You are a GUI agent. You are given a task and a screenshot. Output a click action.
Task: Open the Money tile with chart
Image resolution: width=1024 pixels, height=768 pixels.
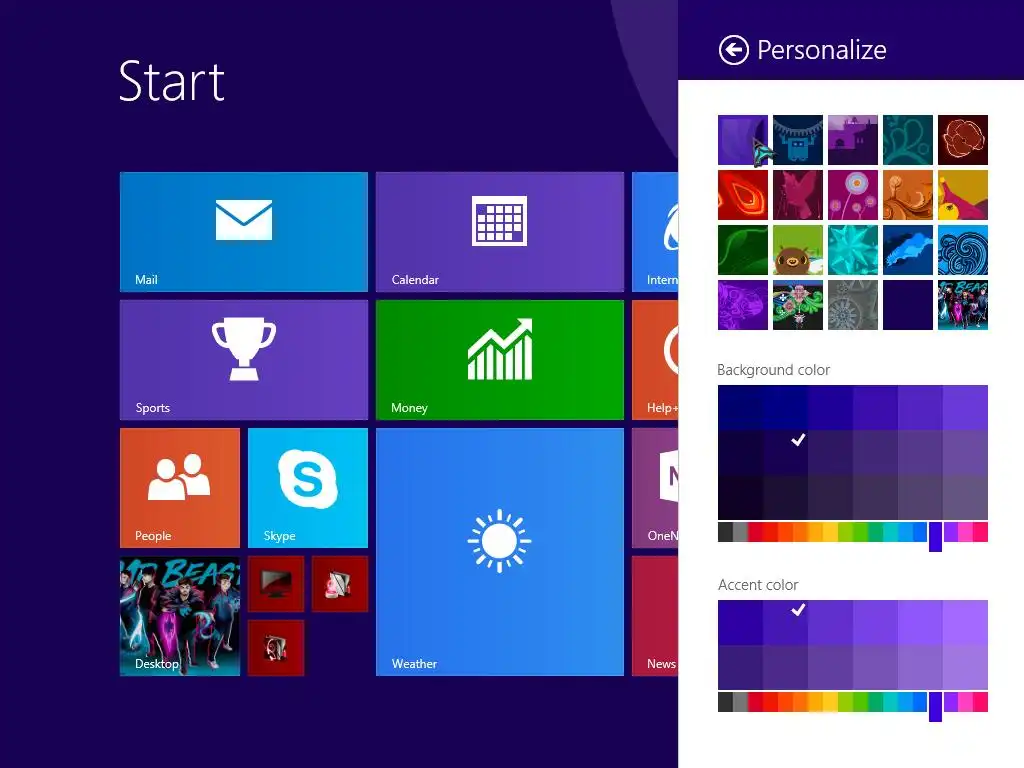(x=500, y=360)
